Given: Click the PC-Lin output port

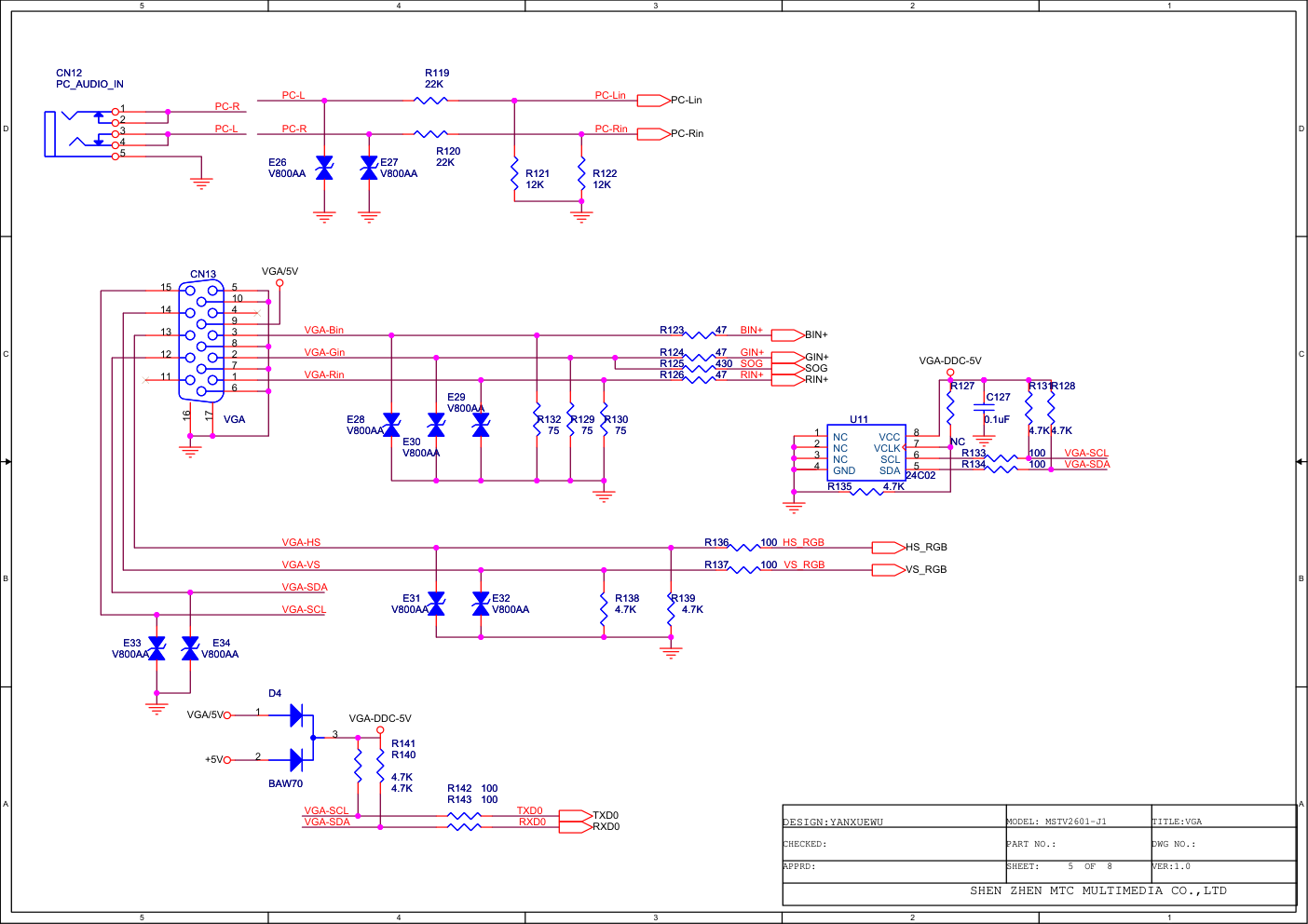Looking at the screenshot, I should [654, 101].
